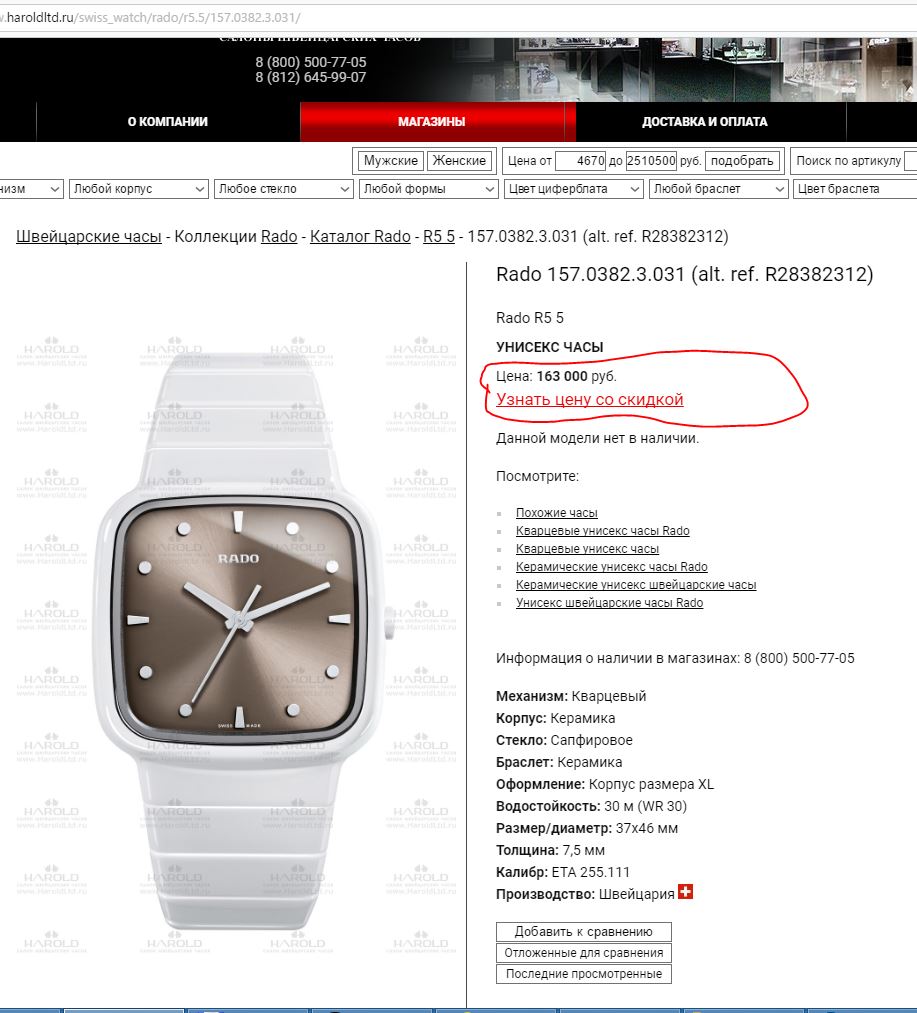Viewport: 917px width, 1013px height.
Task: Follow the Узнать цену со скидкой link
Action: tap(589, 399)
